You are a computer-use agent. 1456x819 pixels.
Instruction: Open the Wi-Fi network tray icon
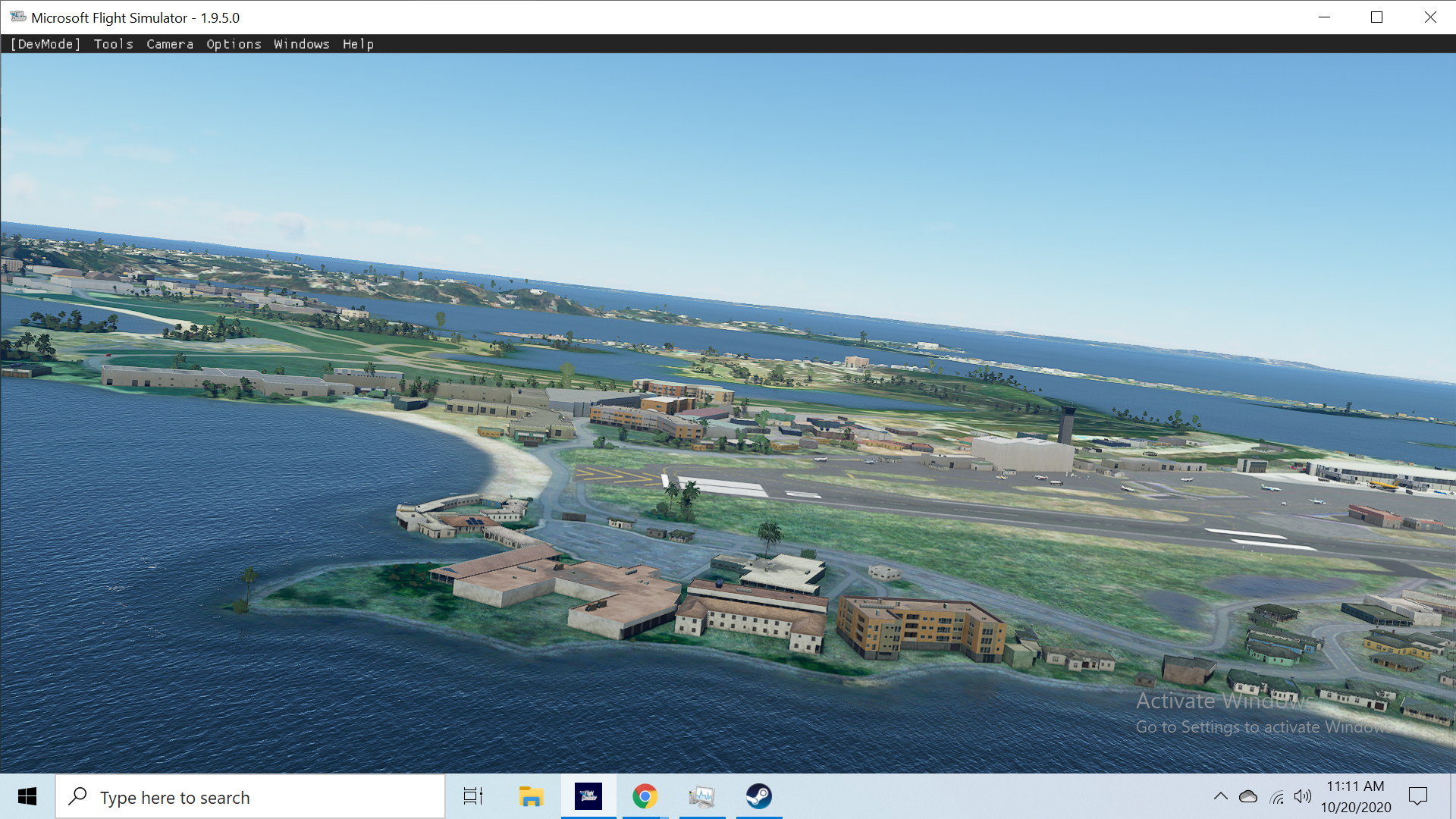[1277, 797]
